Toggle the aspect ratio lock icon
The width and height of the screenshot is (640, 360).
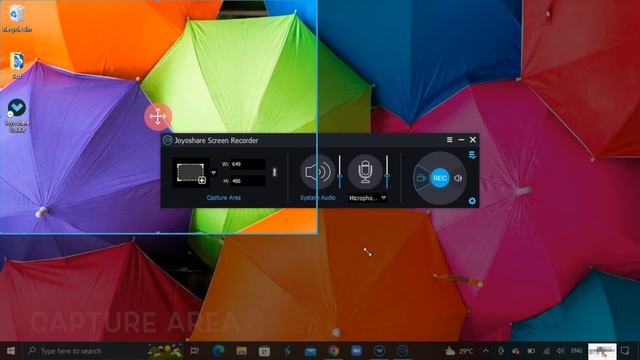tap(275, 172)
